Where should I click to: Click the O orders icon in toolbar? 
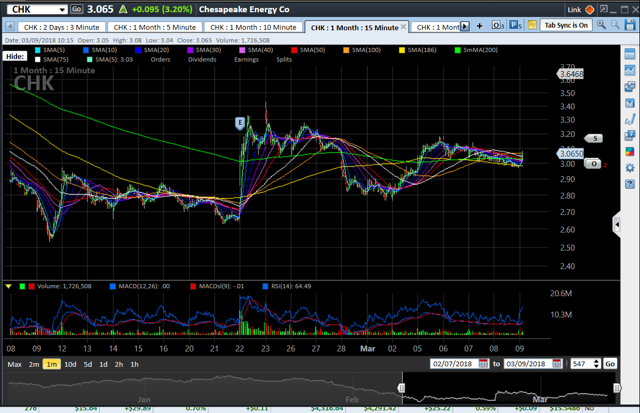[x=498, y=25]
